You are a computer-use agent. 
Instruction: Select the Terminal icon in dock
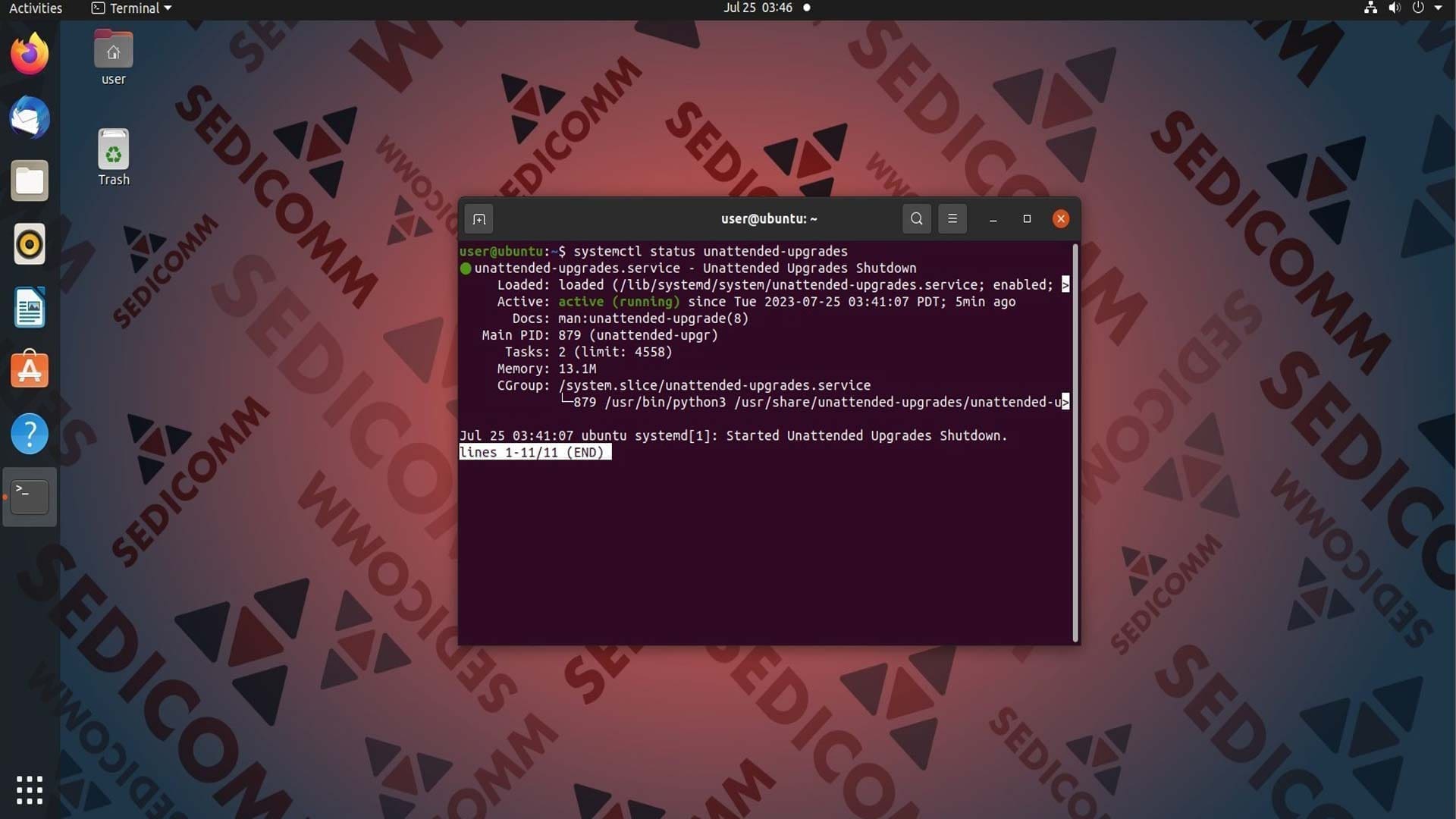(30, 497)
